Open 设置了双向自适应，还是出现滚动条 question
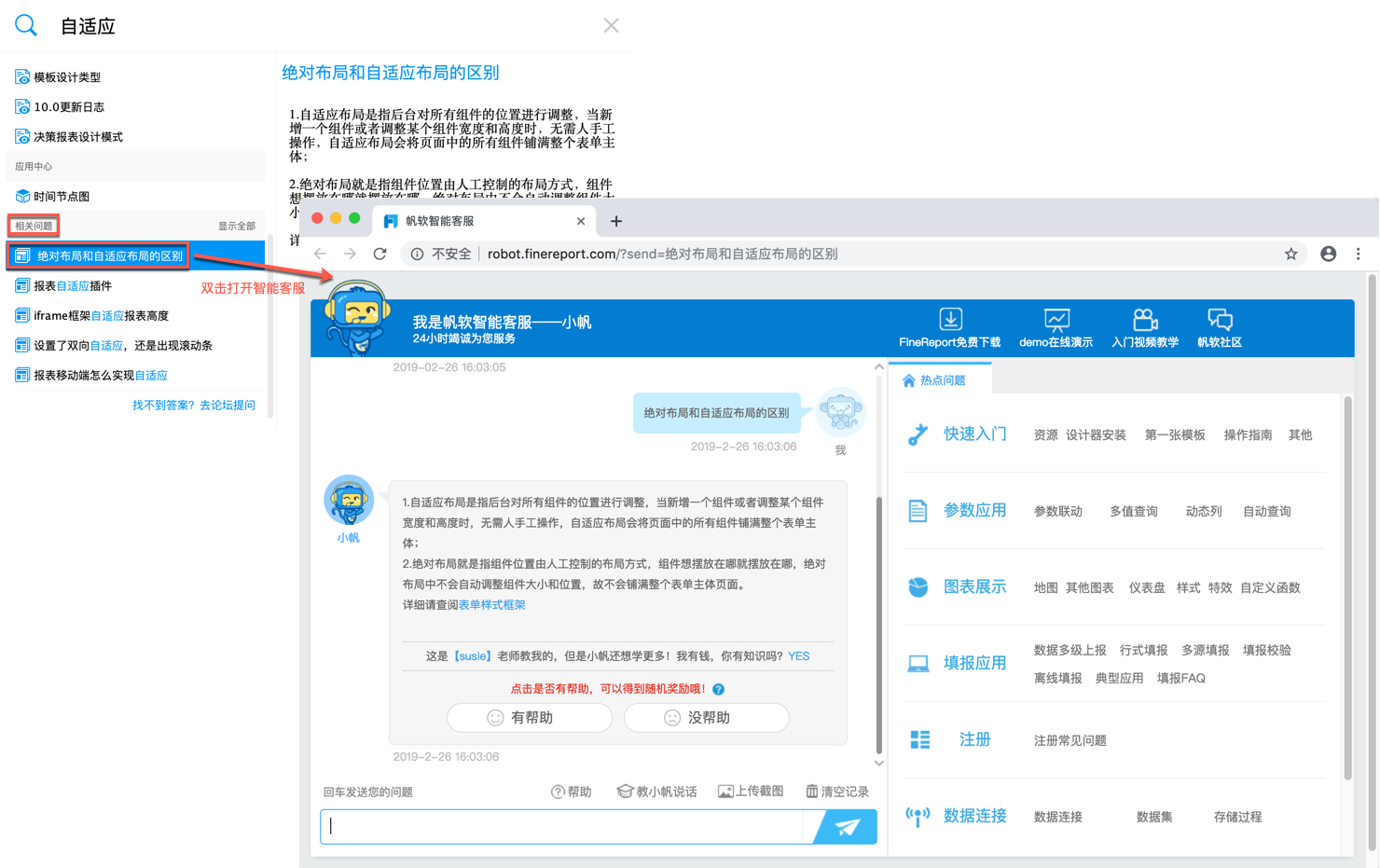 [x=114, y=346]
